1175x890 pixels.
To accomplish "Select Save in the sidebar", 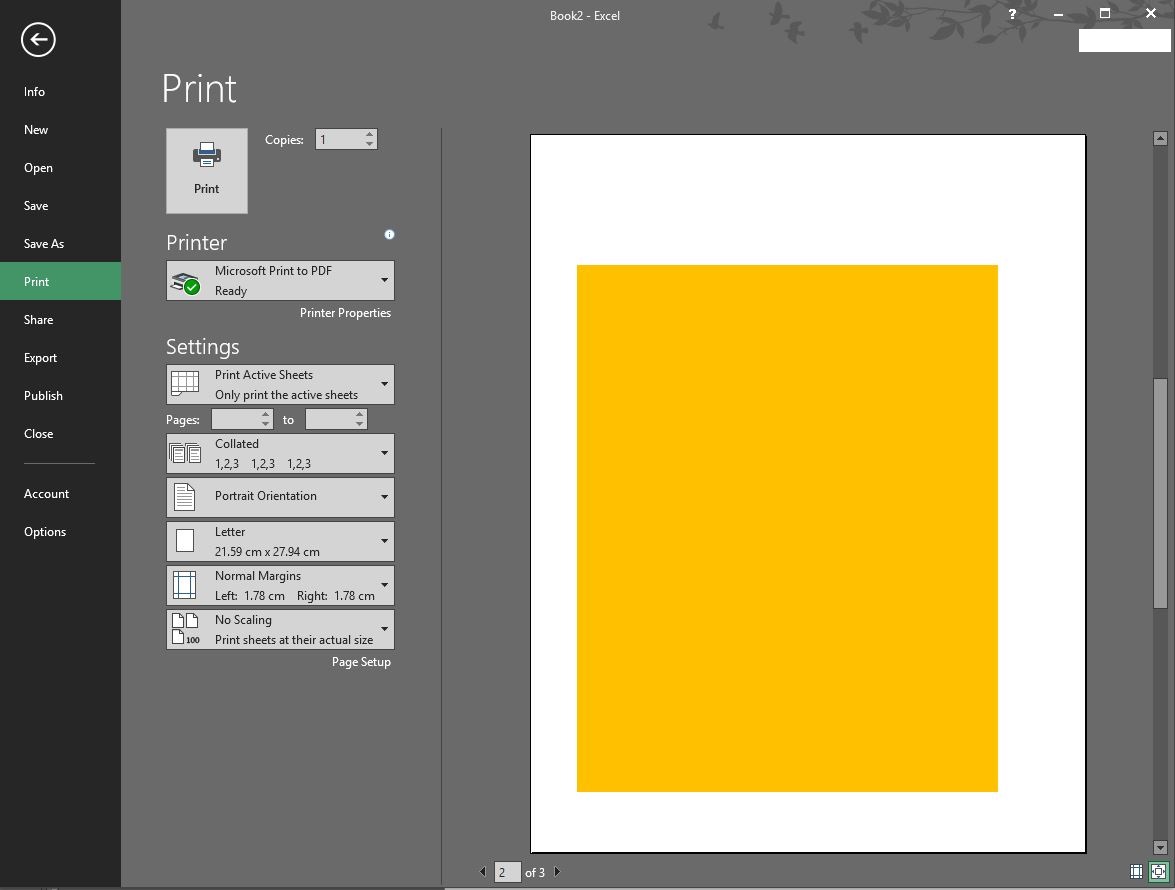I will pyautogui.click(x=60, y=206).
